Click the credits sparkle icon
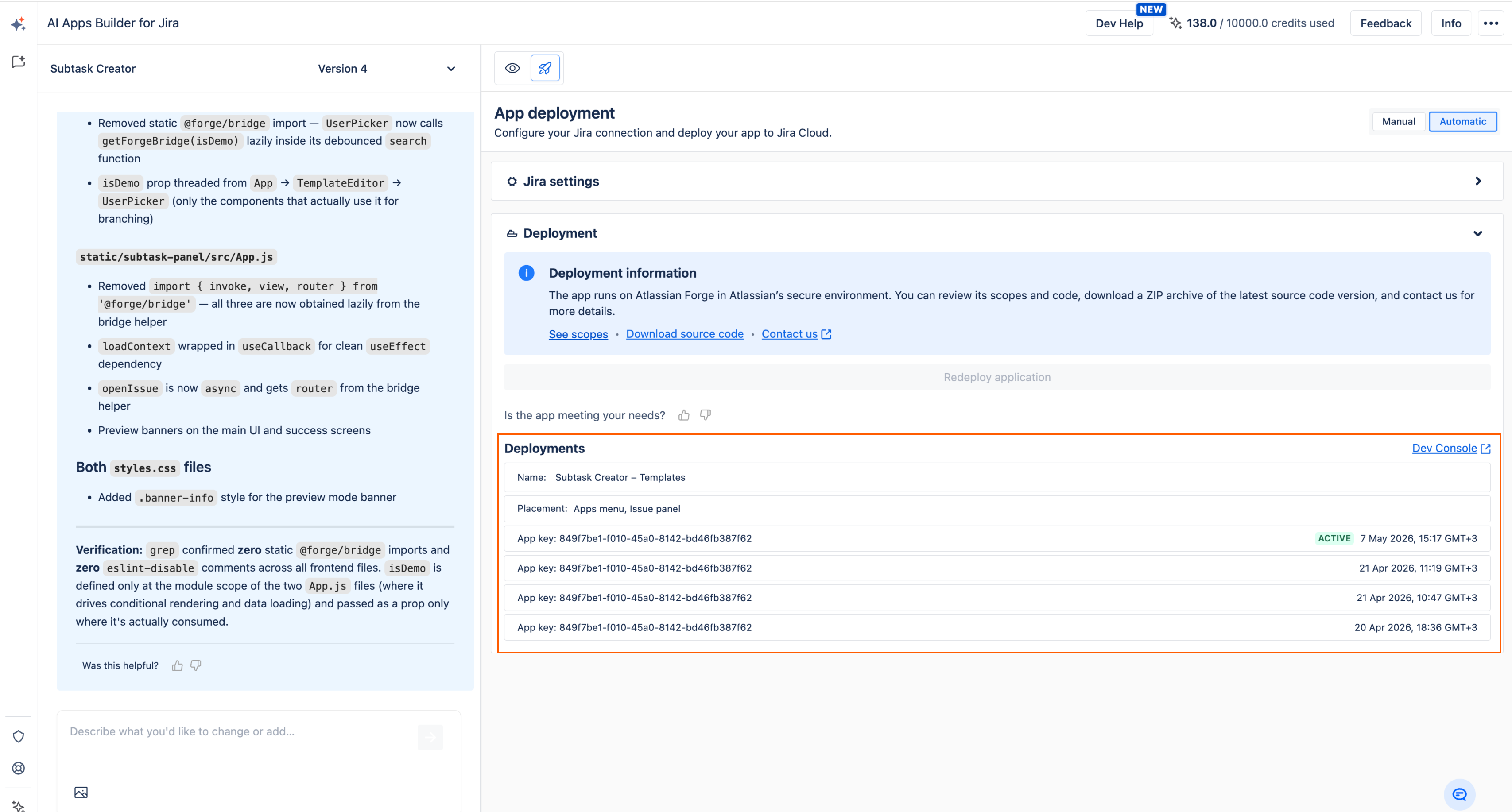The width and height of the screenshot is (1512, 812). pos(1175,23)
